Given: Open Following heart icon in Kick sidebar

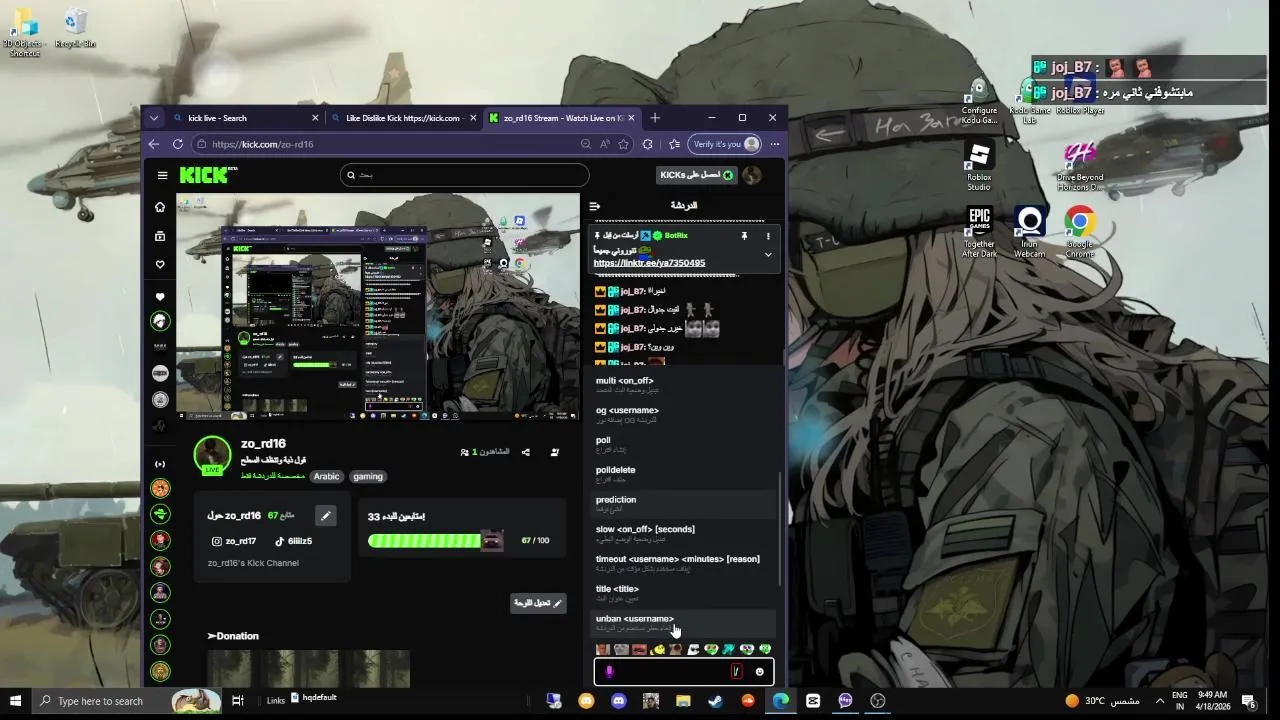Looking at the screenshot, I should tap(160, 265).
